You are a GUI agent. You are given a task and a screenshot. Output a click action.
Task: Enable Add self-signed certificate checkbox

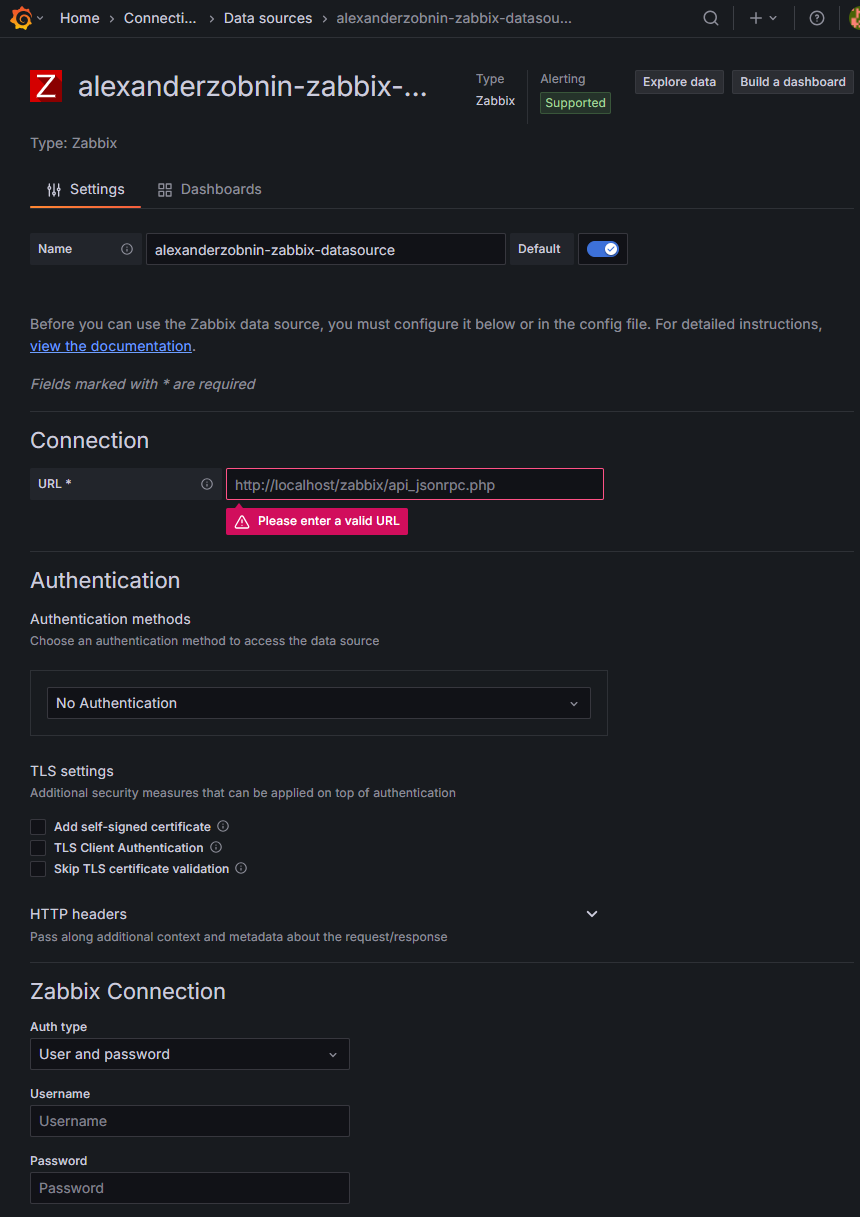point(38,827)
